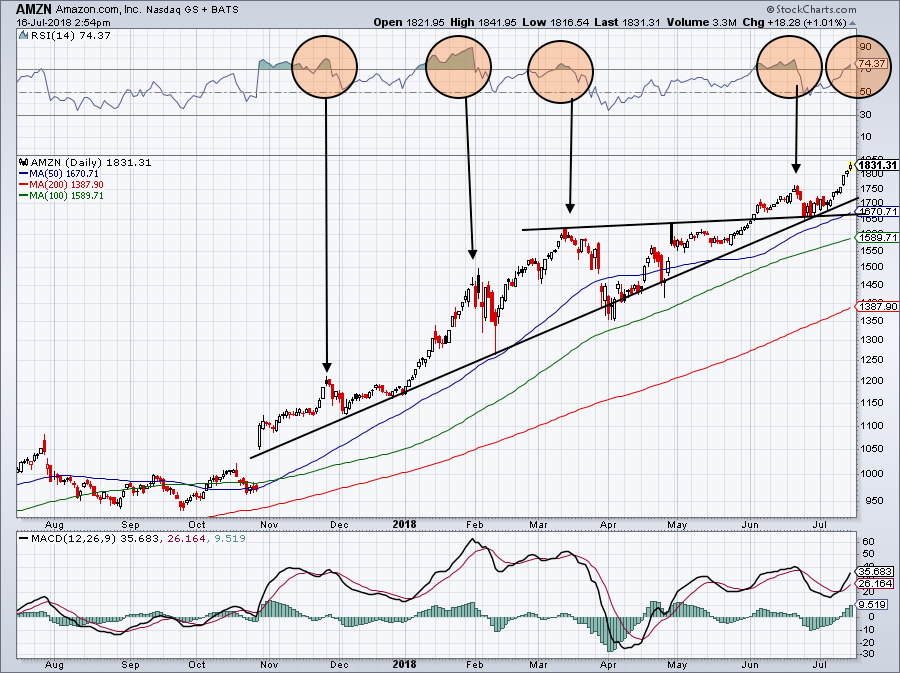Click the 1000 price axis label
This screenshot has height=673, width=900.
click(x=871, y=473)
